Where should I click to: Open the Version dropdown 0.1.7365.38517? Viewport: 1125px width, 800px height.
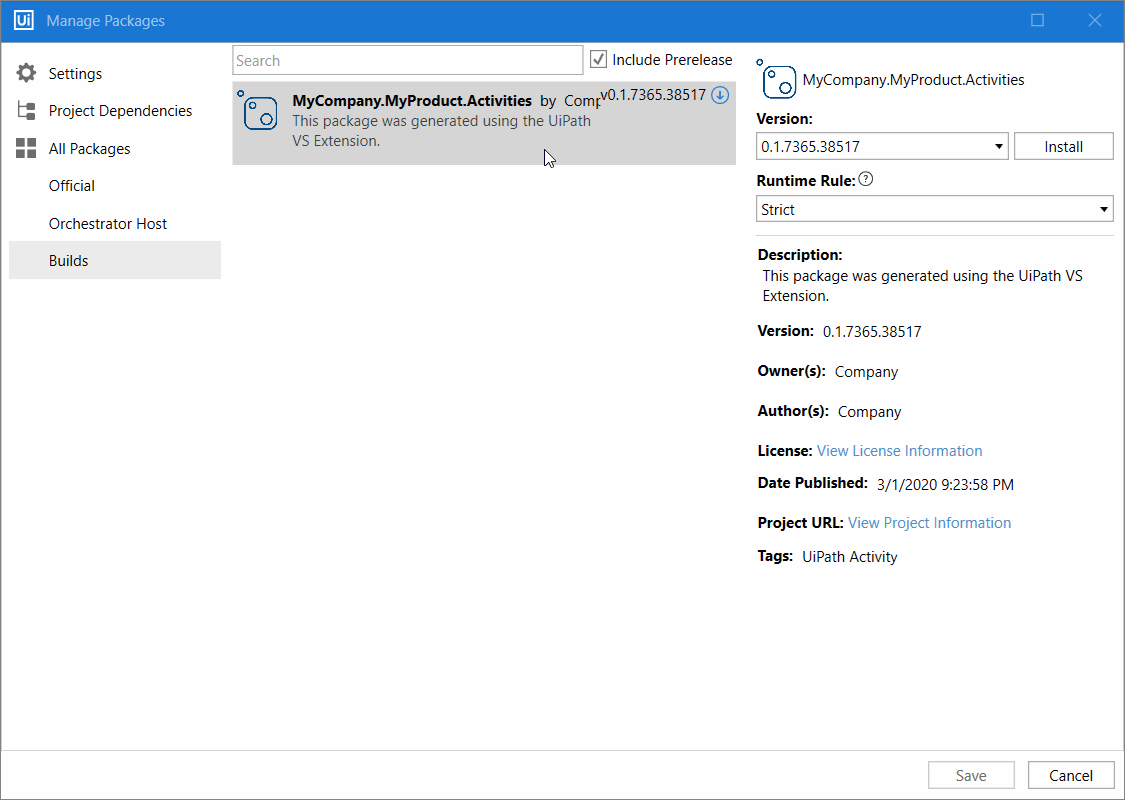pyautogui.click(x=882, y=146)
